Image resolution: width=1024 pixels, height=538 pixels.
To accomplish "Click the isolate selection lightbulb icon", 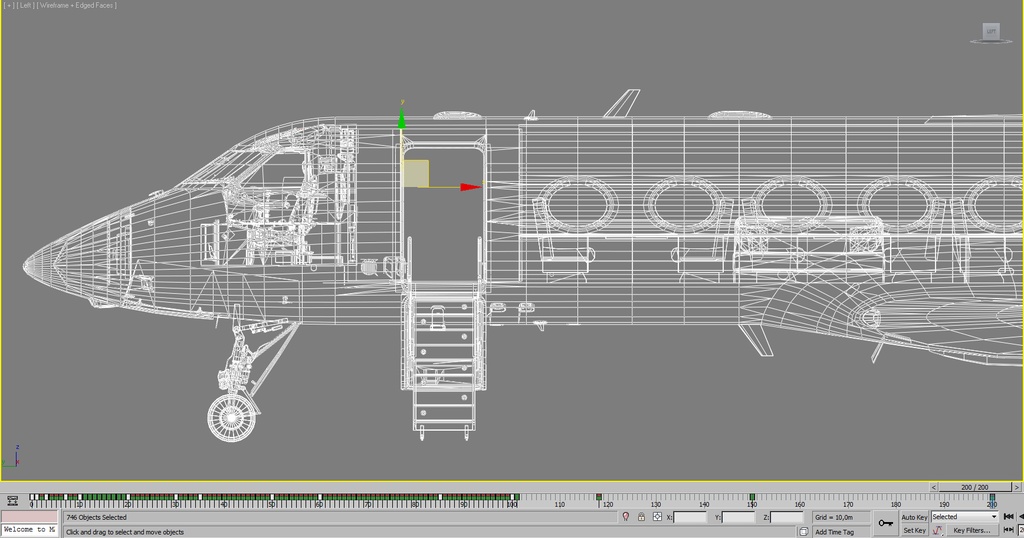I will (x=626, y=517).
